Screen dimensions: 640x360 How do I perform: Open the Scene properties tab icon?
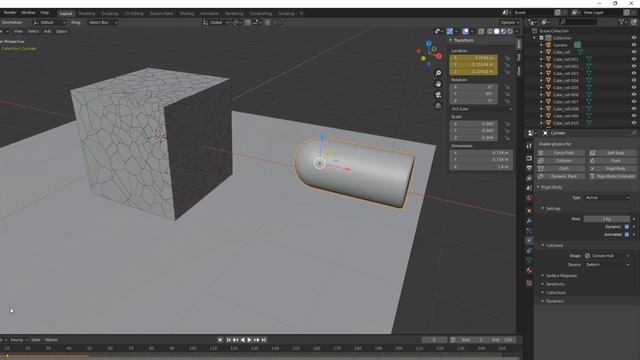529,188
